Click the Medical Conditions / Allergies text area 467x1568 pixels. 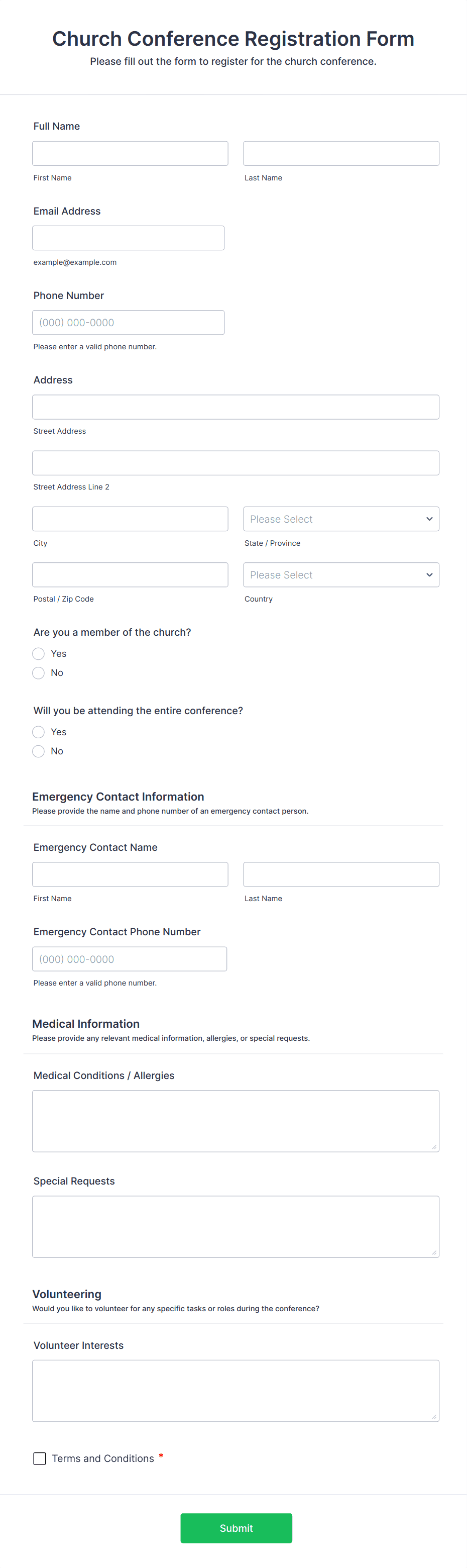(236, 1120)
